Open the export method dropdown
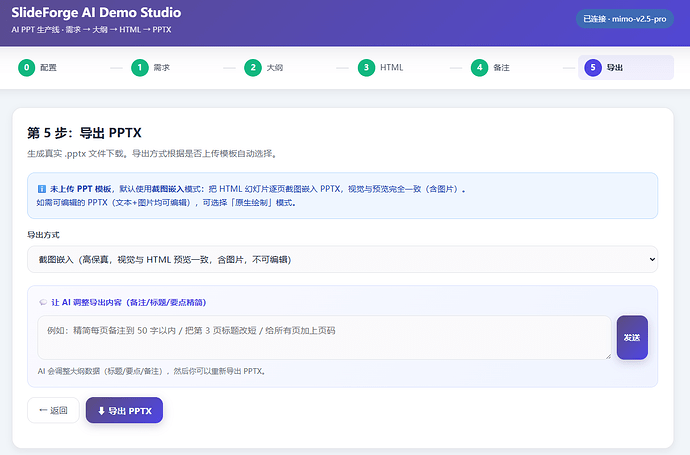The height and width of the screenshot is (455, 690). [342, 259]
